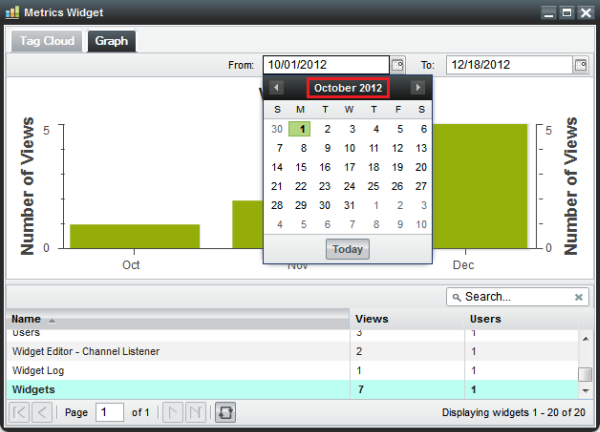This screenshot has height=432, width=600.
Task: Sort by the Name column header
Action: tap(178, 319)
